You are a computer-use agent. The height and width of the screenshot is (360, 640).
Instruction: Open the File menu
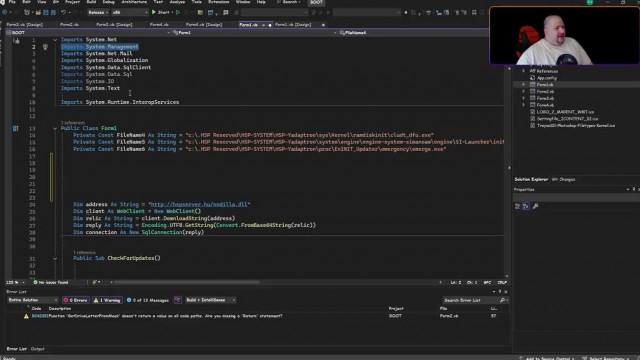(x=12, y=2)
